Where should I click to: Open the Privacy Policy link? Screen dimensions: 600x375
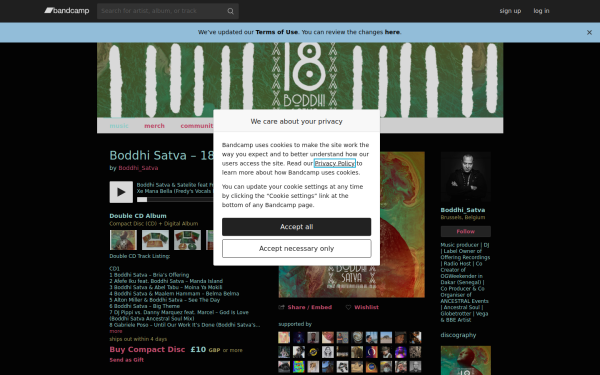coord(335,163)
